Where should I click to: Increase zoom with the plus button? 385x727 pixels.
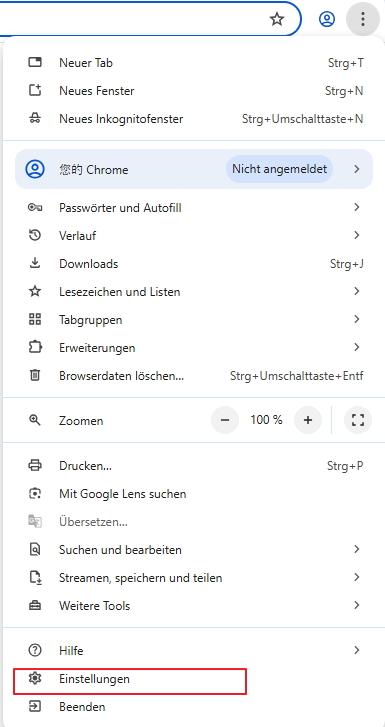[308, 421]
